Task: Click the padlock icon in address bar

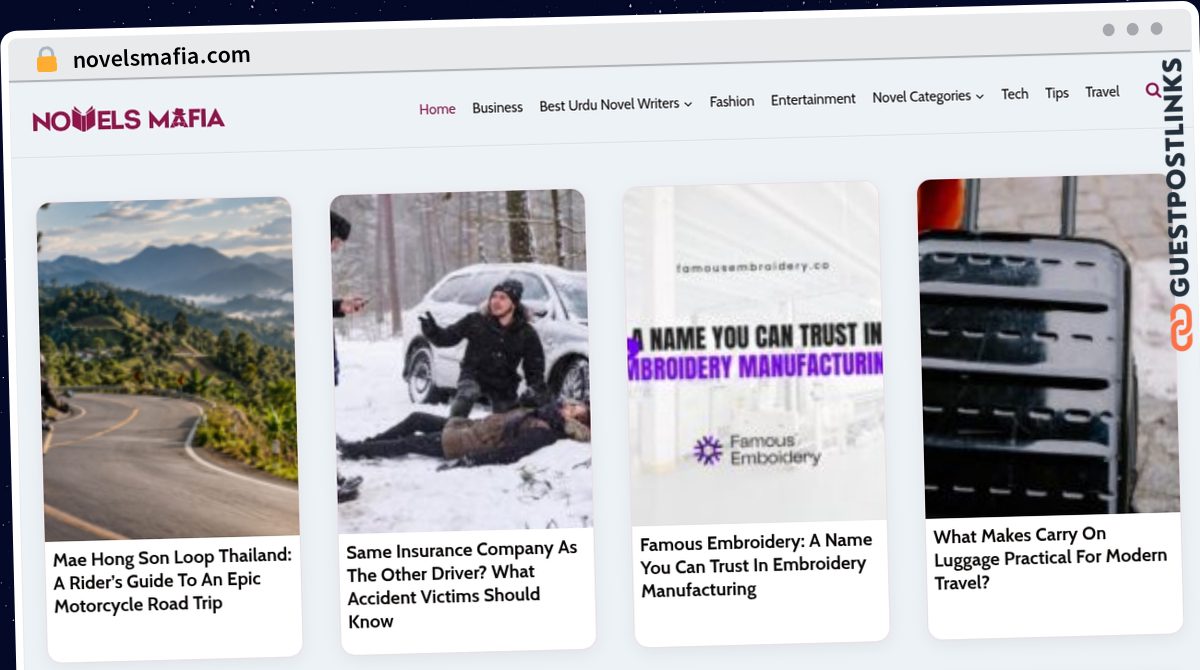Action: (47, 60)
